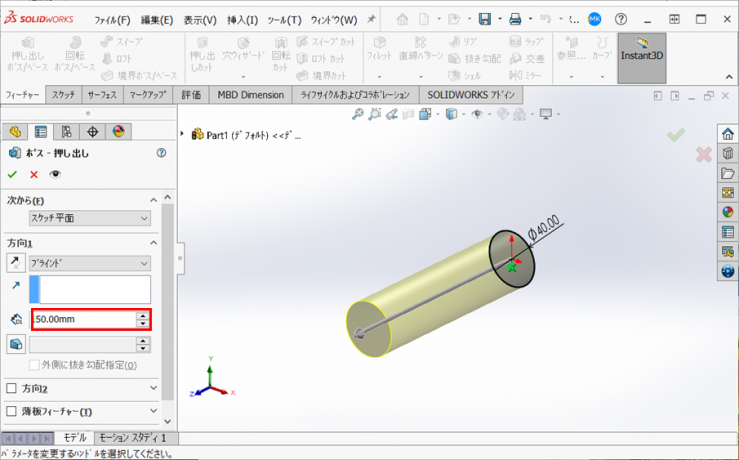Image resolution: width=739 pixels, height=460 pixels.
Task: Click the draft on/off button icon
Action: pos(15,344)
